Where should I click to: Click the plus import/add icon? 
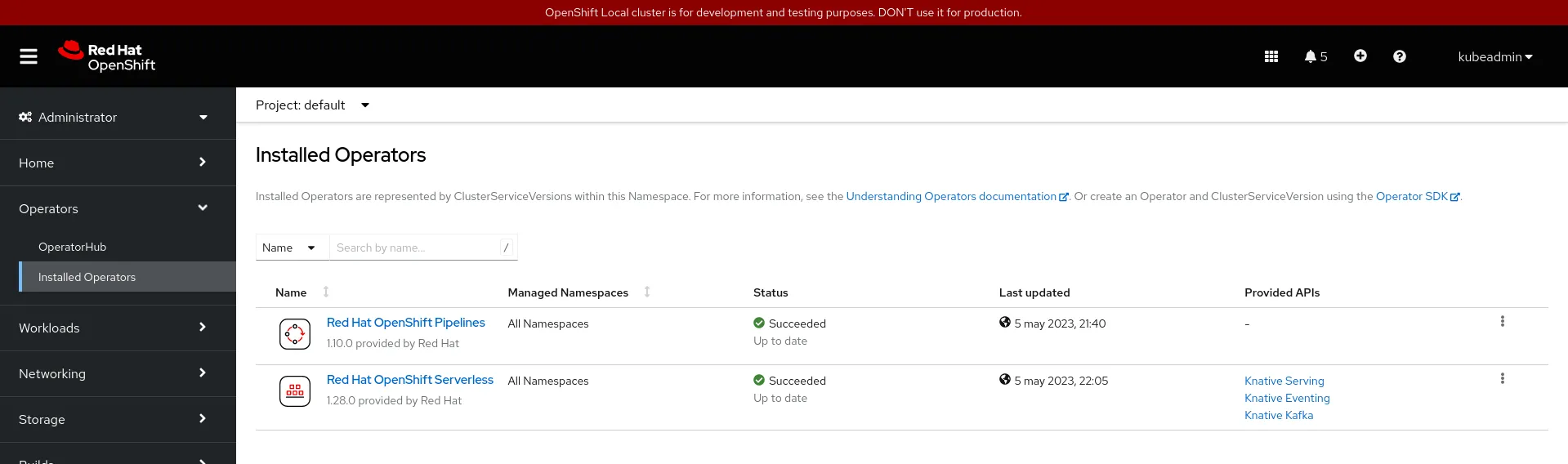tap(1360, 56)
